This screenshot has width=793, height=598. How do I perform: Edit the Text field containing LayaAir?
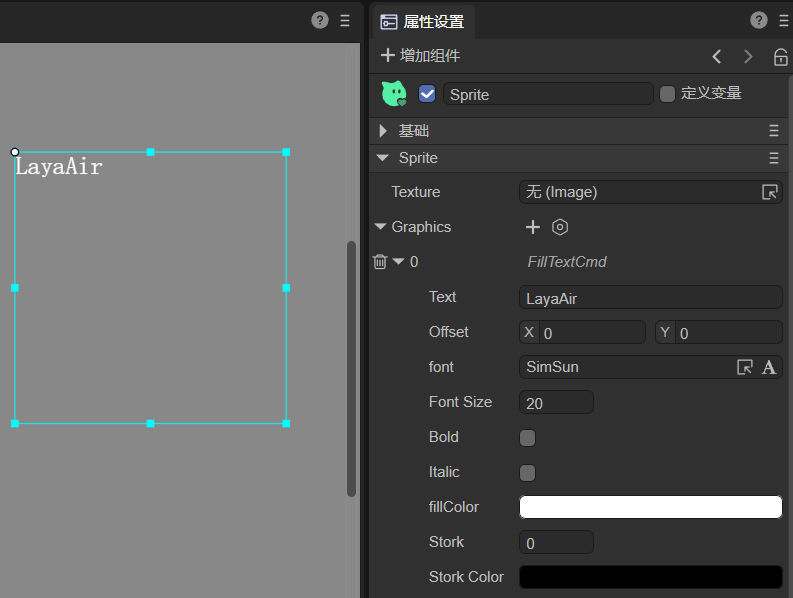651,297
